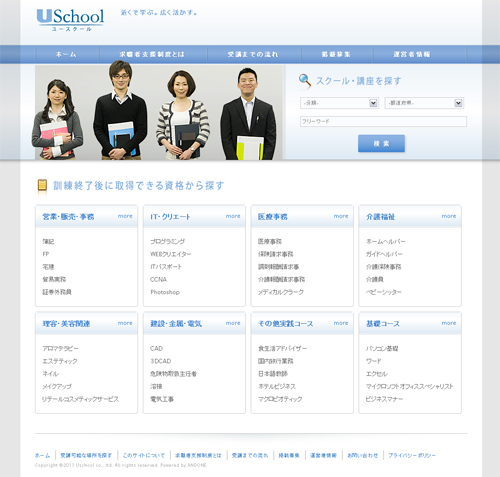Select the WEBクリエイター link
Viewport: 500px width, 477px height.
171,254
